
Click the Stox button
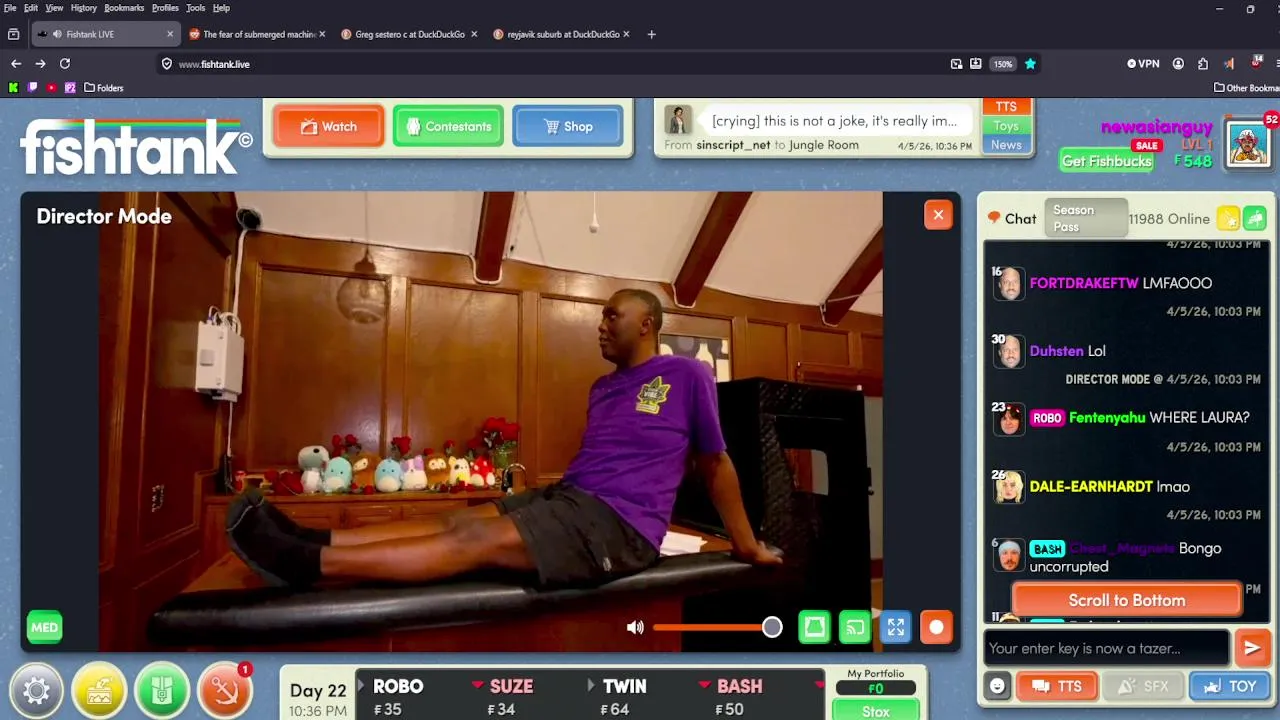pyautogui.click(x=876, y=711)
